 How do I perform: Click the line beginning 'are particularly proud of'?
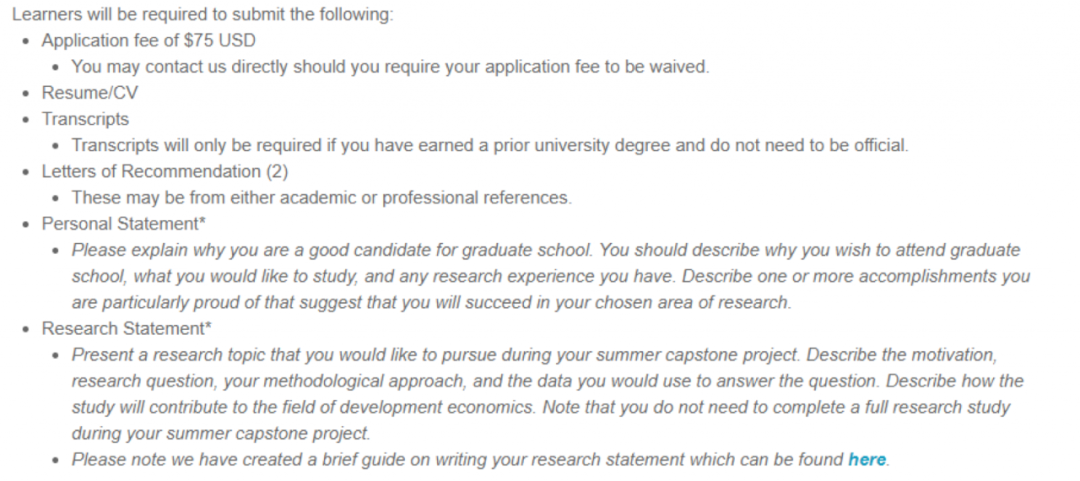click(x=430, y=302)
